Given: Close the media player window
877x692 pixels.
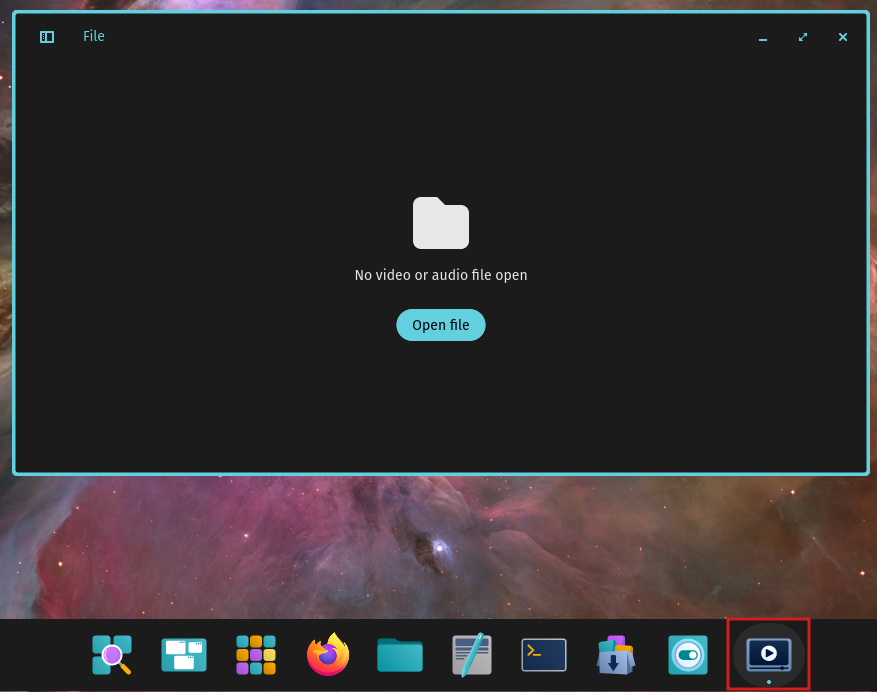Looking at the screenshot, I should coord(842,36).
